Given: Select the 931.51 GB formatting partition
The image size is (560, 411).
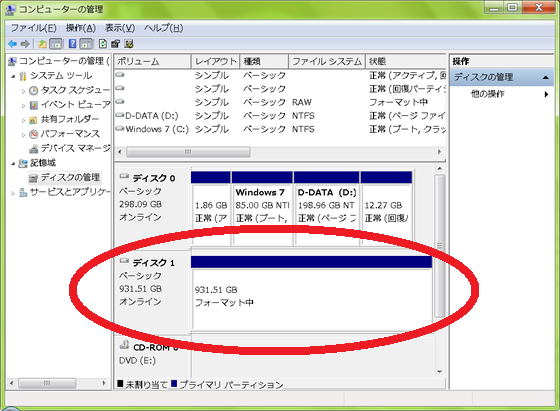Looking at the screenshot, I should (311, 293).
